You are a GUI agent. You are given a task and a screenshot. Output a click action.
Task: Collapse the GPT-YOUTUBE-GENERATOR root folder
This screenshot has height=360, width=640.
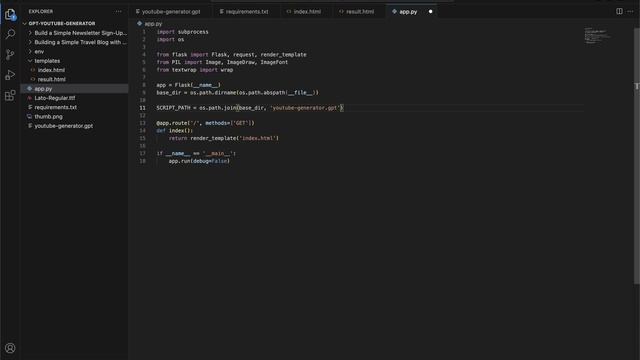click(61, 24)
